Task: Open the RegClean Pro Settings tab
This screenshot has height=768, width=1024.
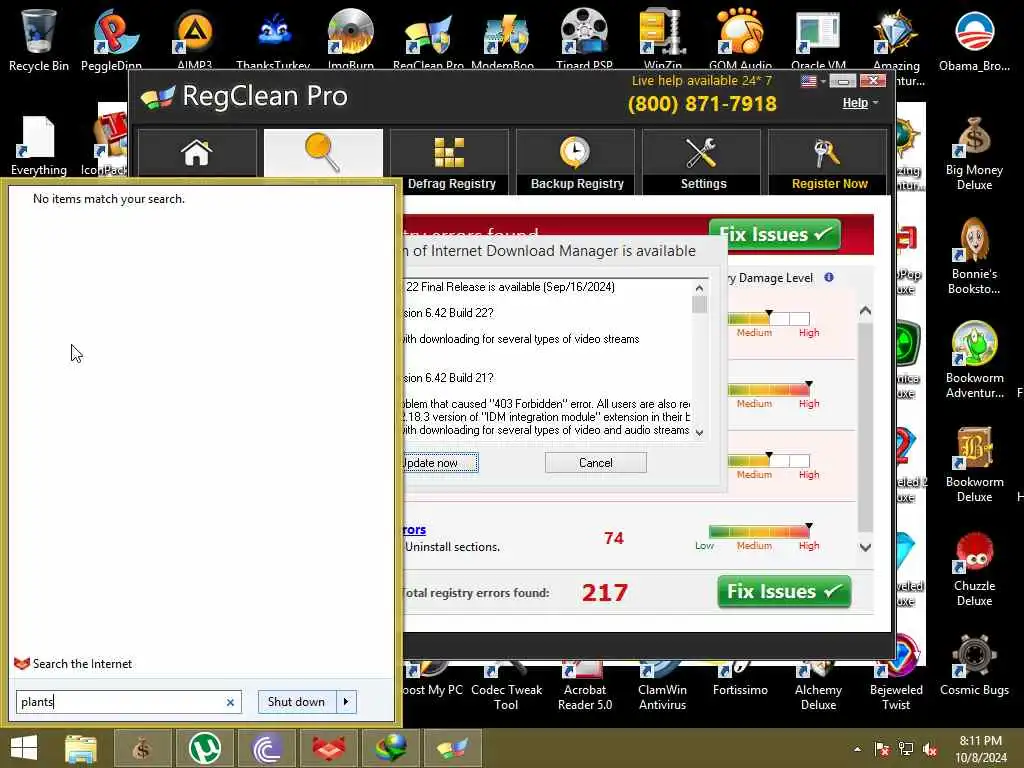Action: point(701,161)
